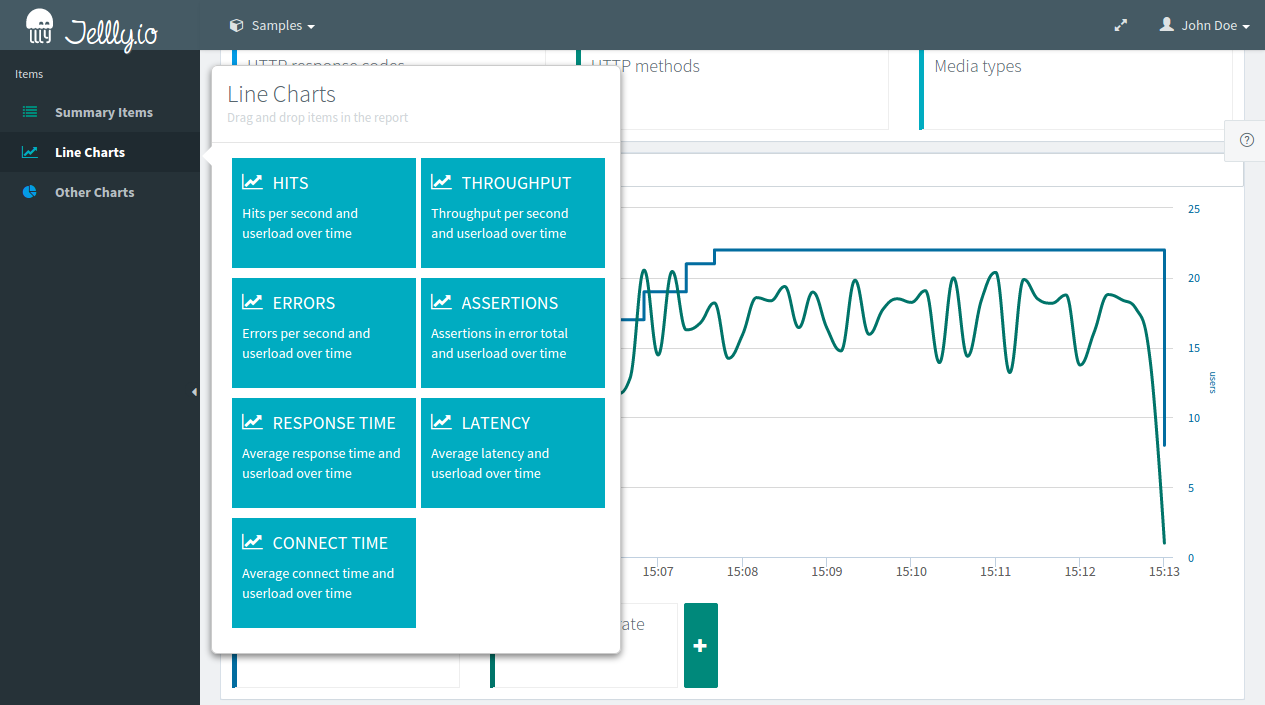
Task: Select Other Charts in the sidebar
Action: [x=94, y=192]
